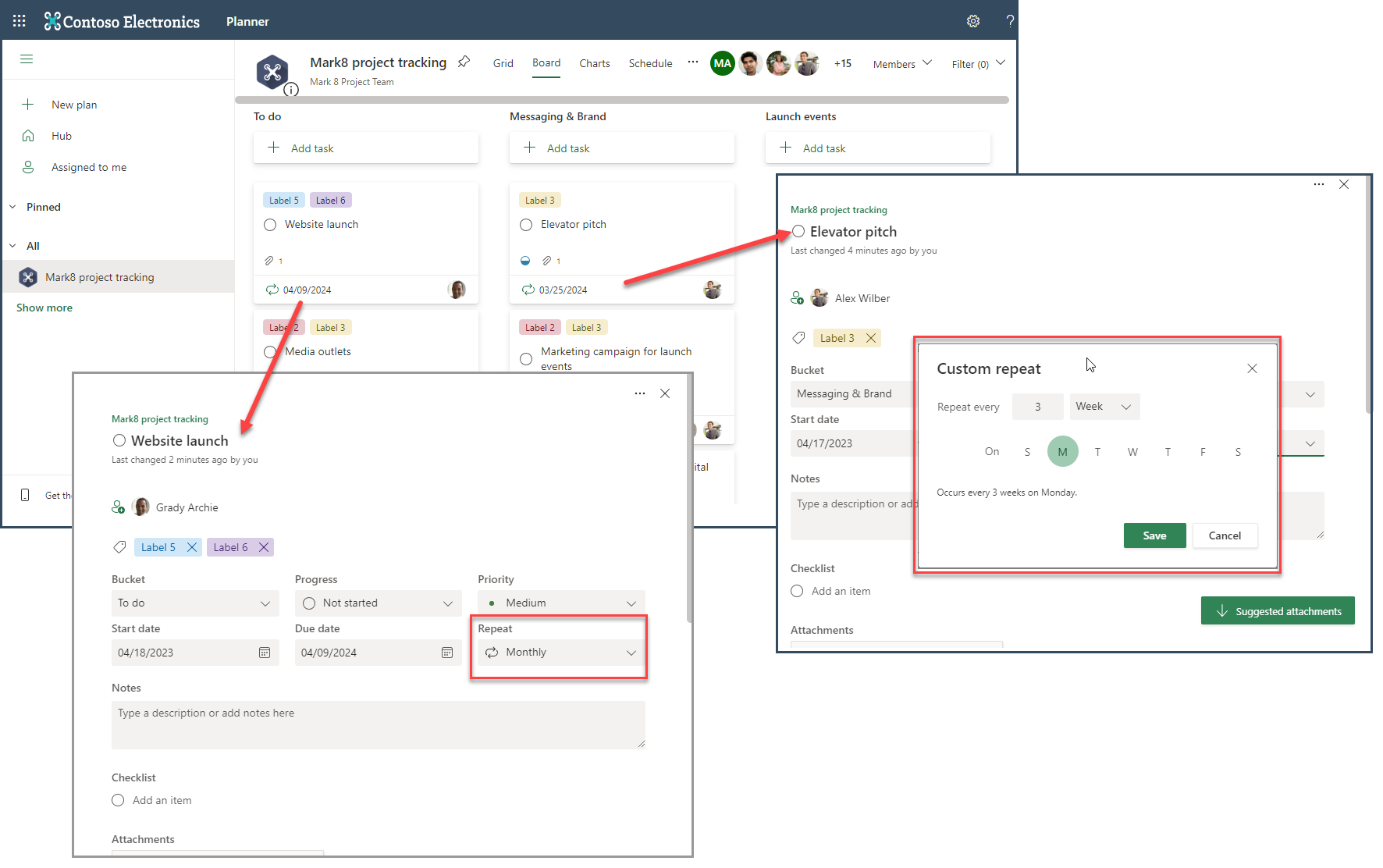
Task: Pin the Mark8 project tracking plan
Action: coord(464,62)
